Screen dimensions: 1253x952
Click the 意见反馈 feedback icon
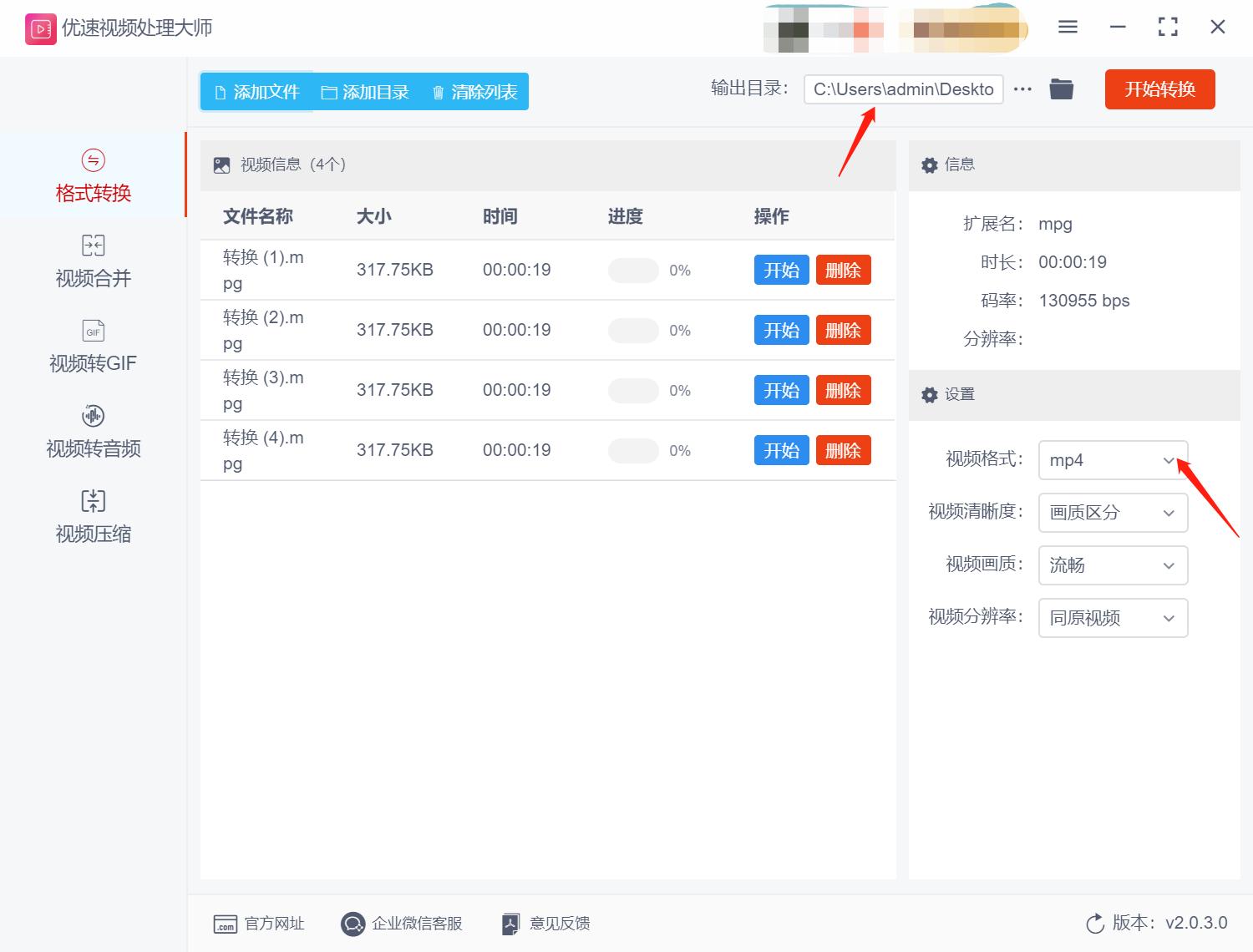[x=510, y=924]
